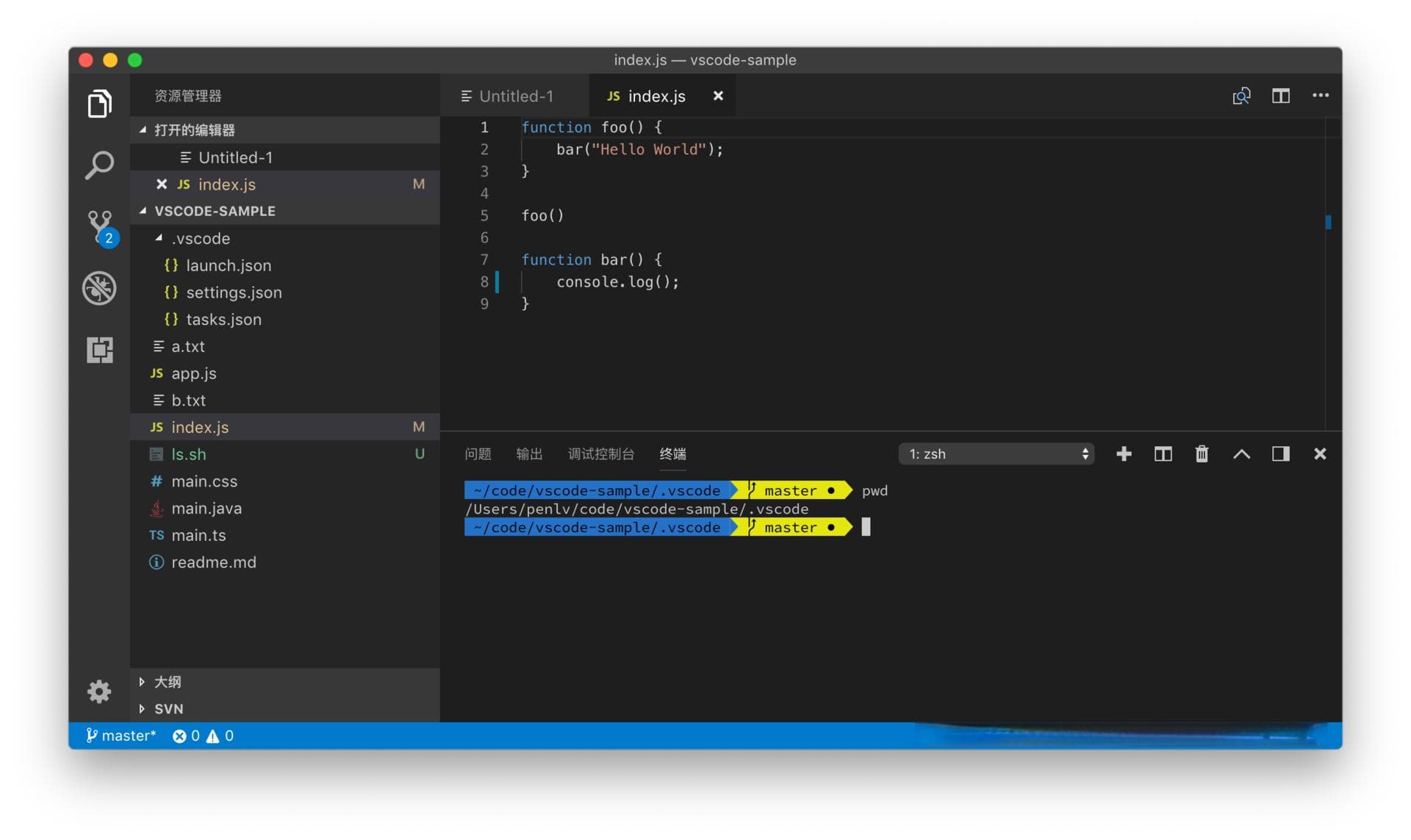The image size is (1411, 840).
Task: Click the errors count in status bar
Action: (187, 736)
